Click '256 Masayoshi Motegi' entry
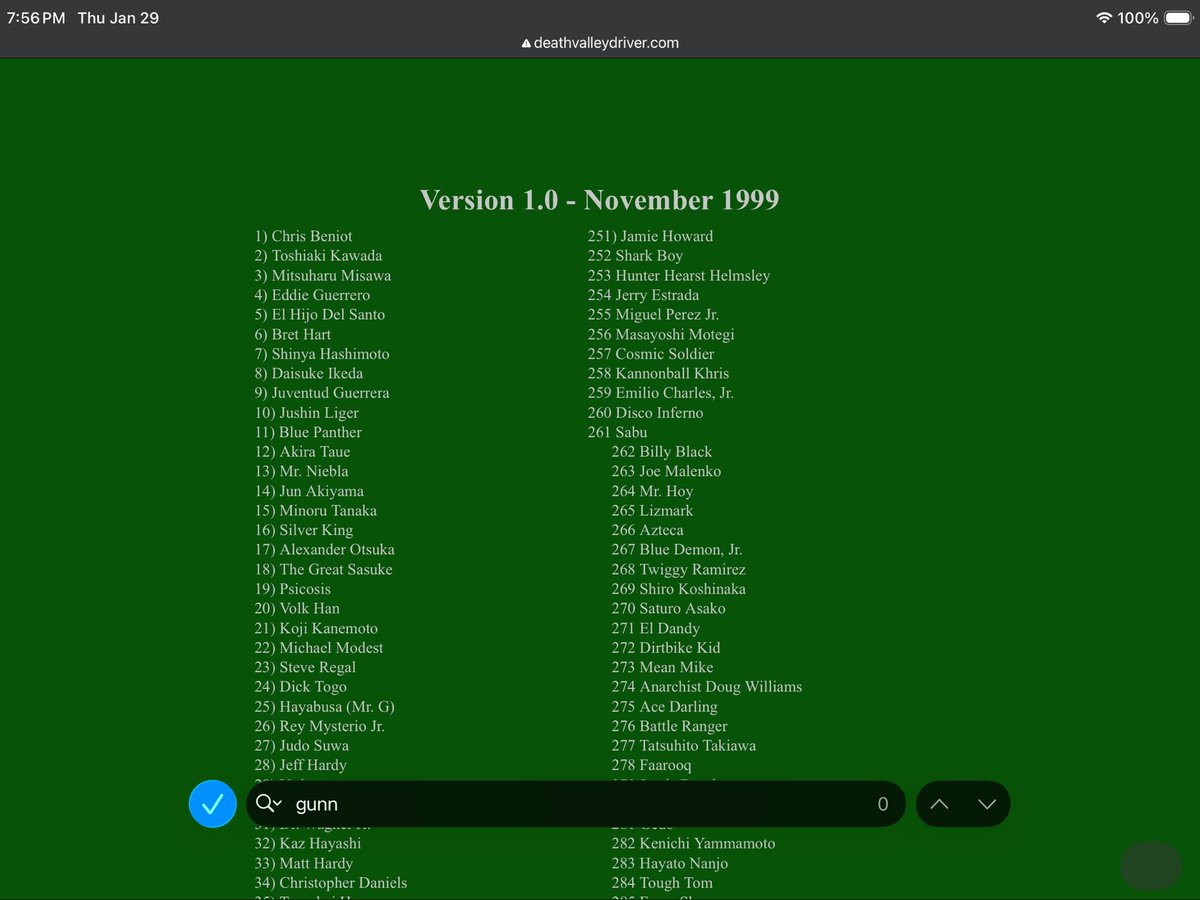This screenshot has width=1200, height=900. tap(661, 334)
